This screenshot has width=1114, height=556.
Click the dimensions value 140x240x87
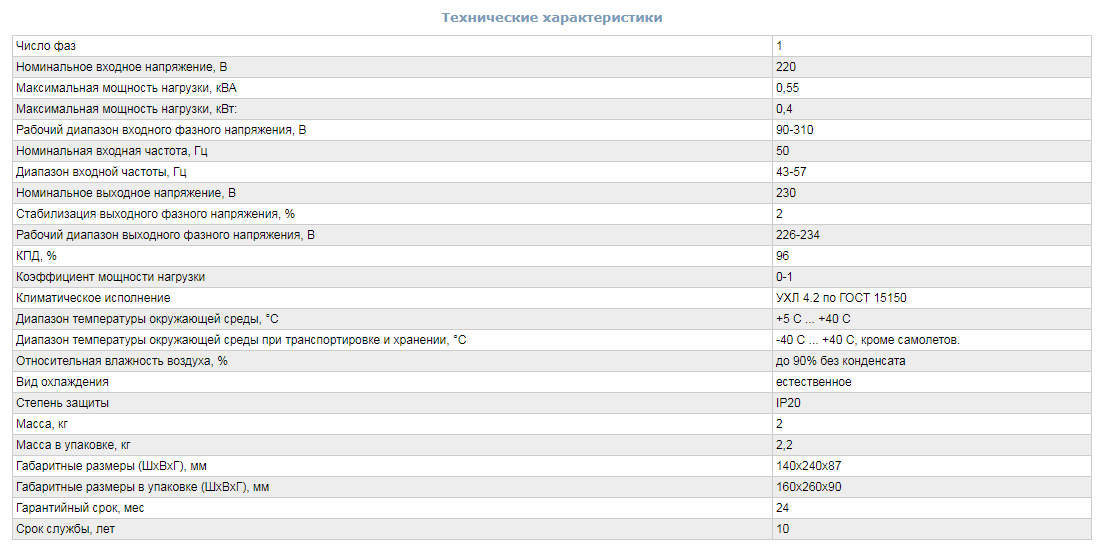(809, 466)
